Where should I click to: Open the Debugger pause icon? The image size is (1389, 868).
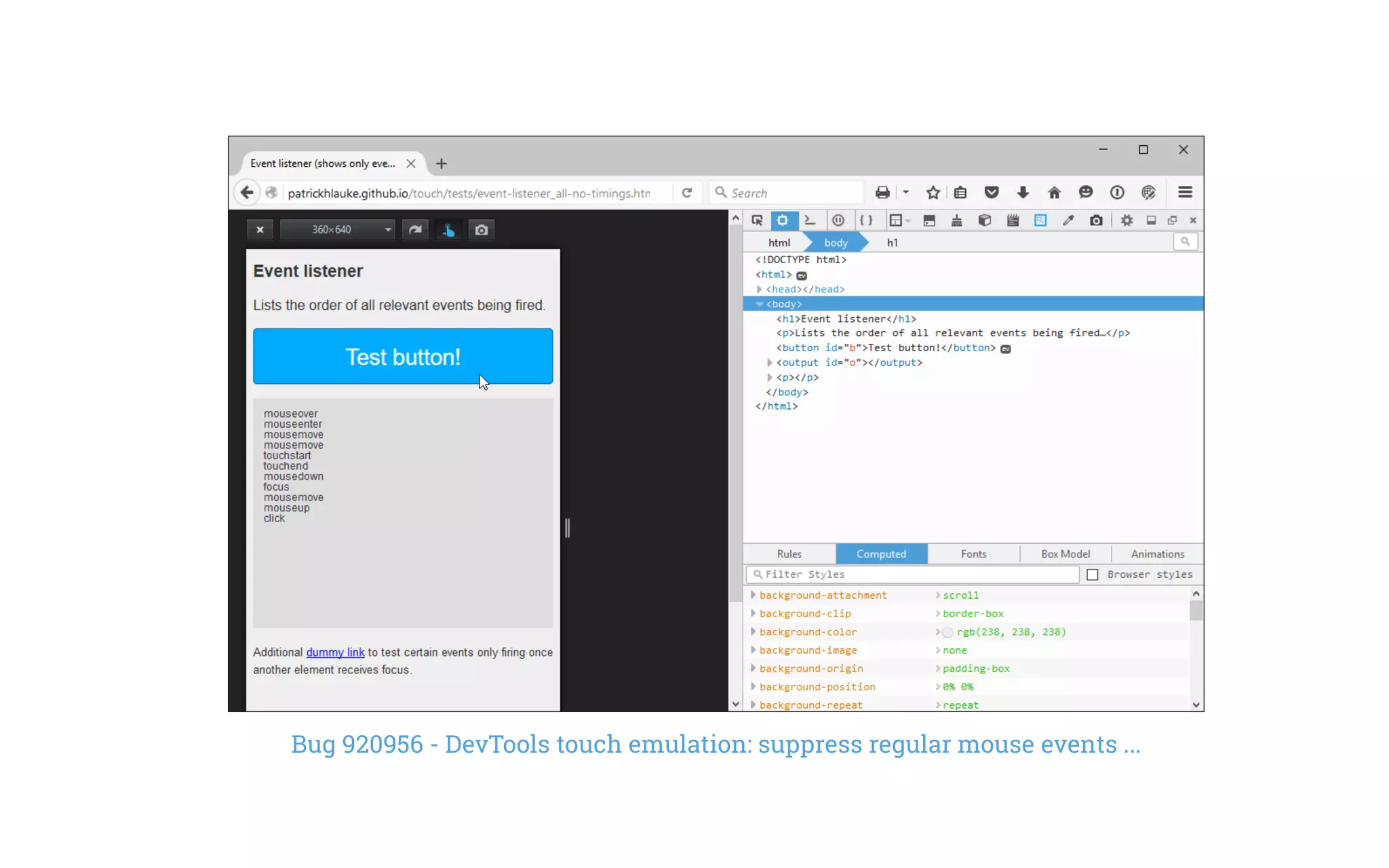[x=838, y=220]
